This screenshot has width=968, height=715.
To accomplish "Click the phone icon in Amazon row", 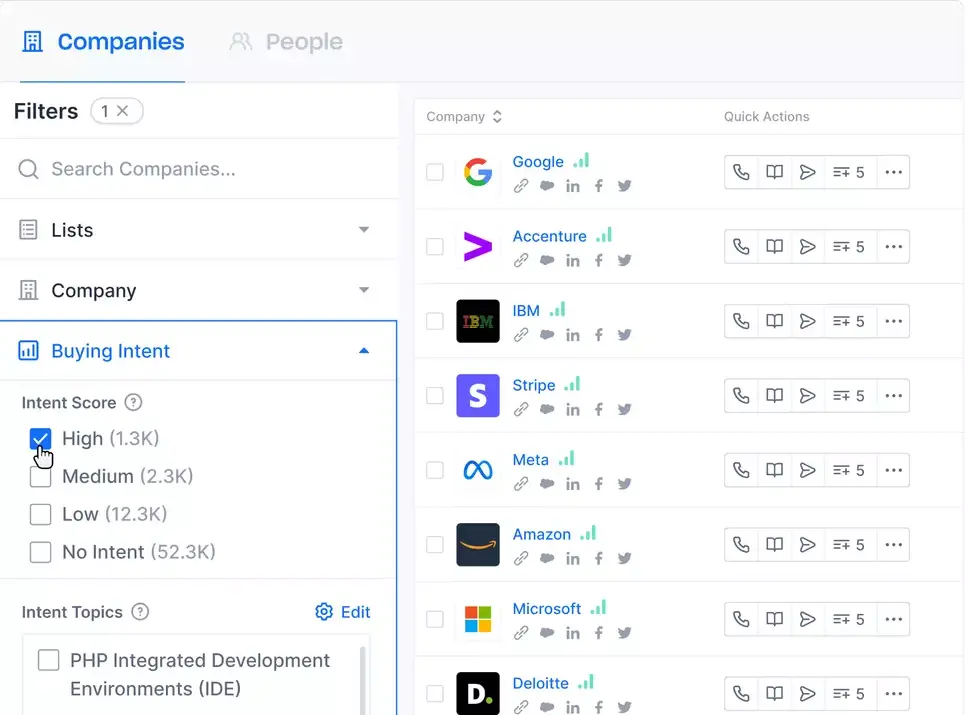I will click(741, 545).
